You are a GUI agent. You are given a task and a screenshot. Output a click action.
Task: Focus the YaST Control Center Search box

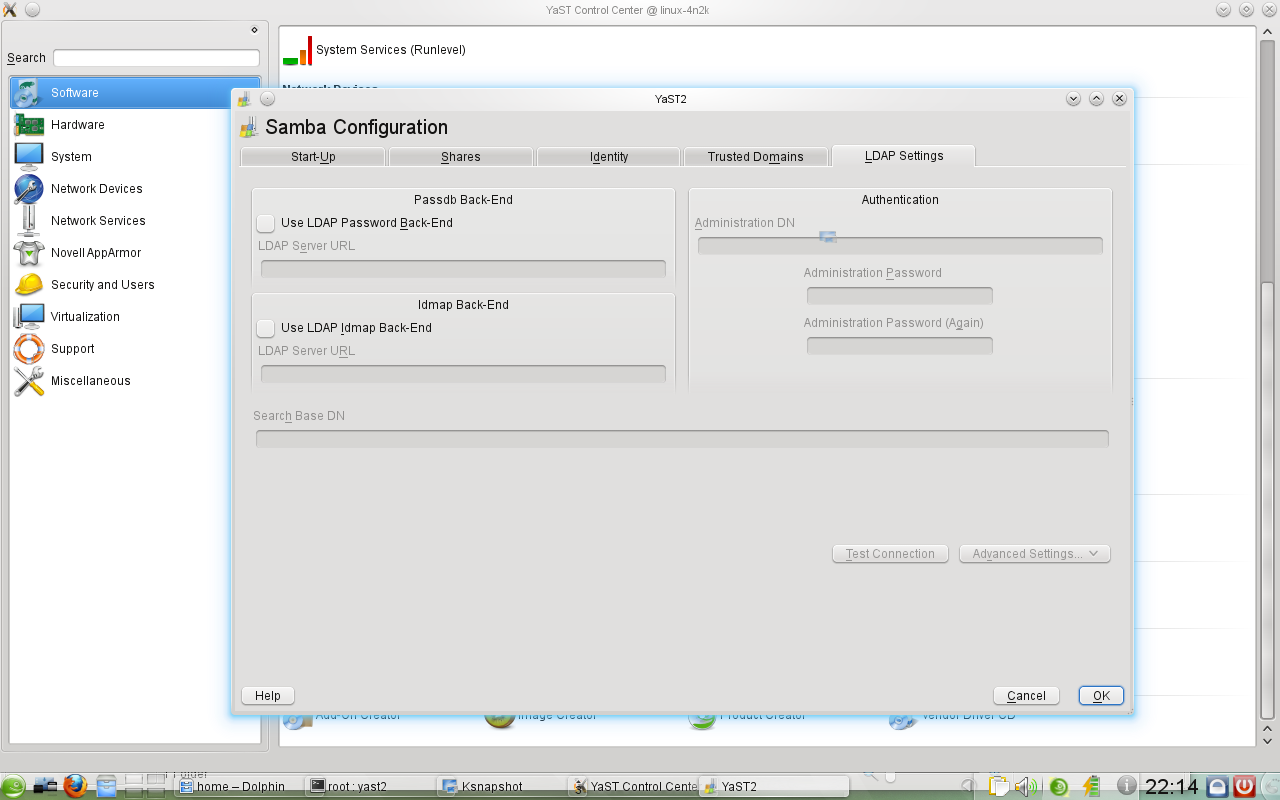156,58
